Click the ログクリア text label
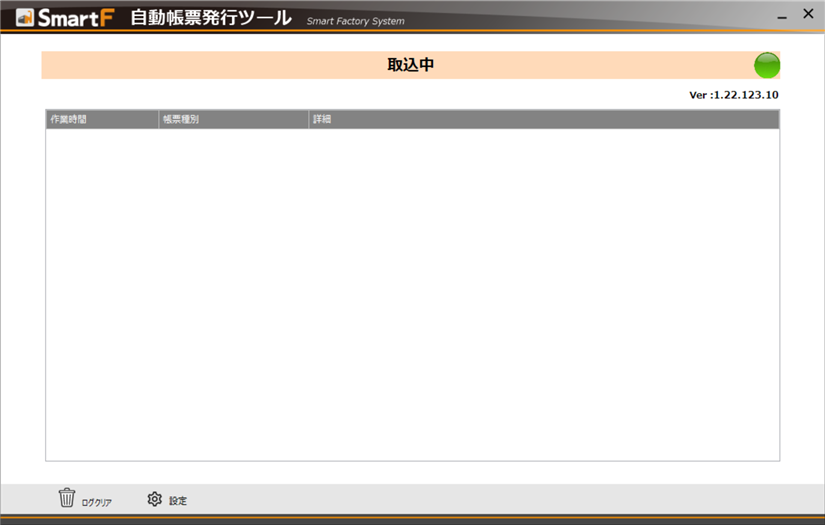 click(97, 502)
